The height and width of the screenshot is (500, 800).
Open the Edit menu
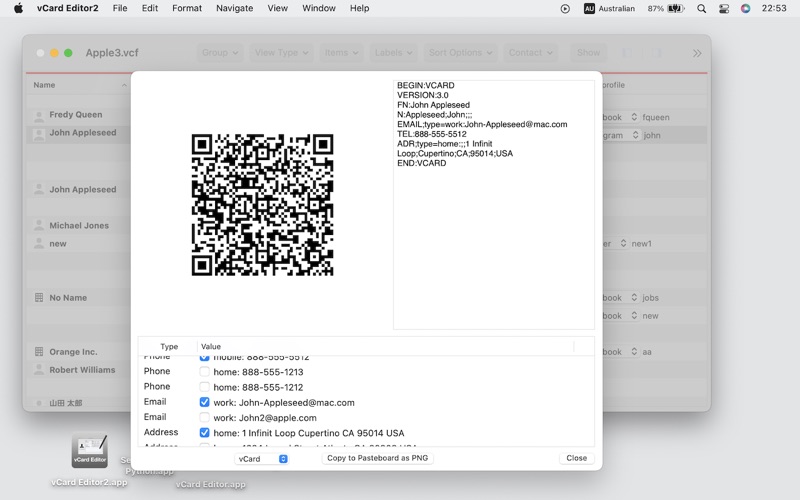coord(149,8)
